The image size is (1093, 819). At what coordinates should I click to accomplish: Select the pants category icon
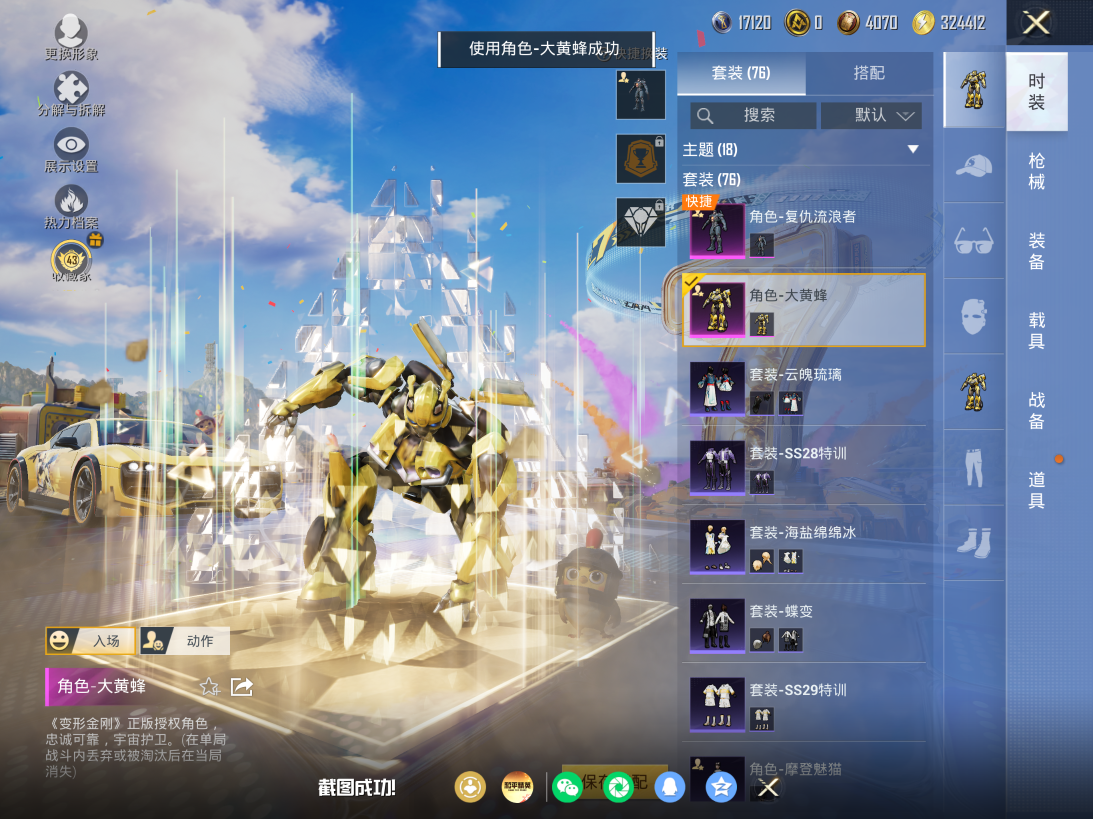[x=974, y=467]
